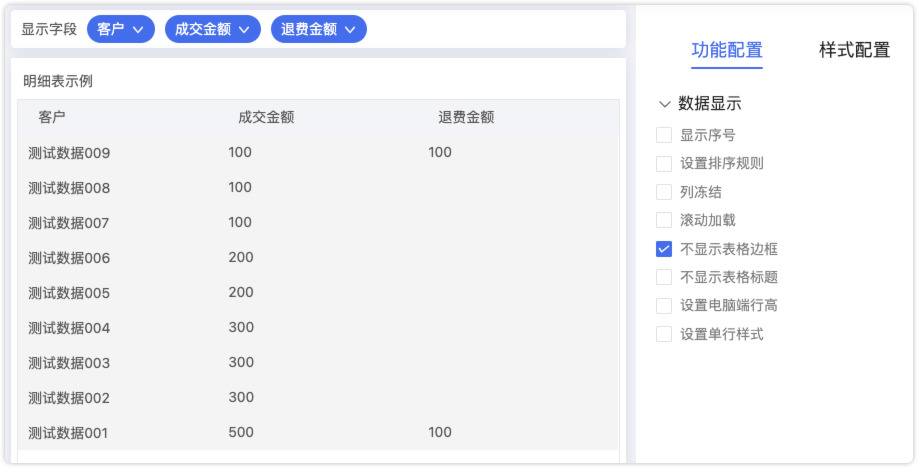
Task: Click the 500 amount cell
Action: click(x=241, y=433)
